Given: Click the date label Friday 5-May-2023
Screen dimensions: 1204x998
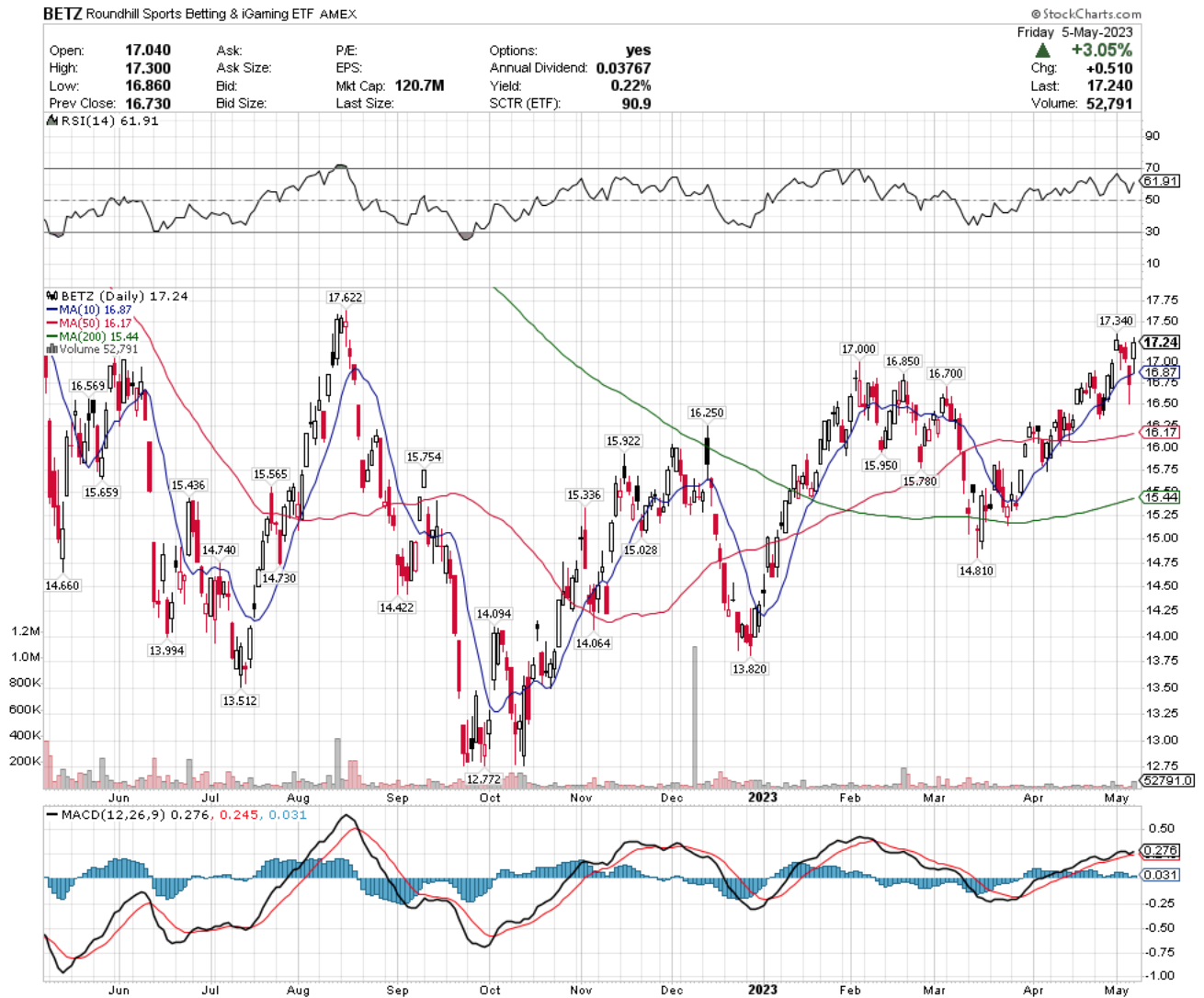Looking at the screenshot, I should coord(1074,32).
